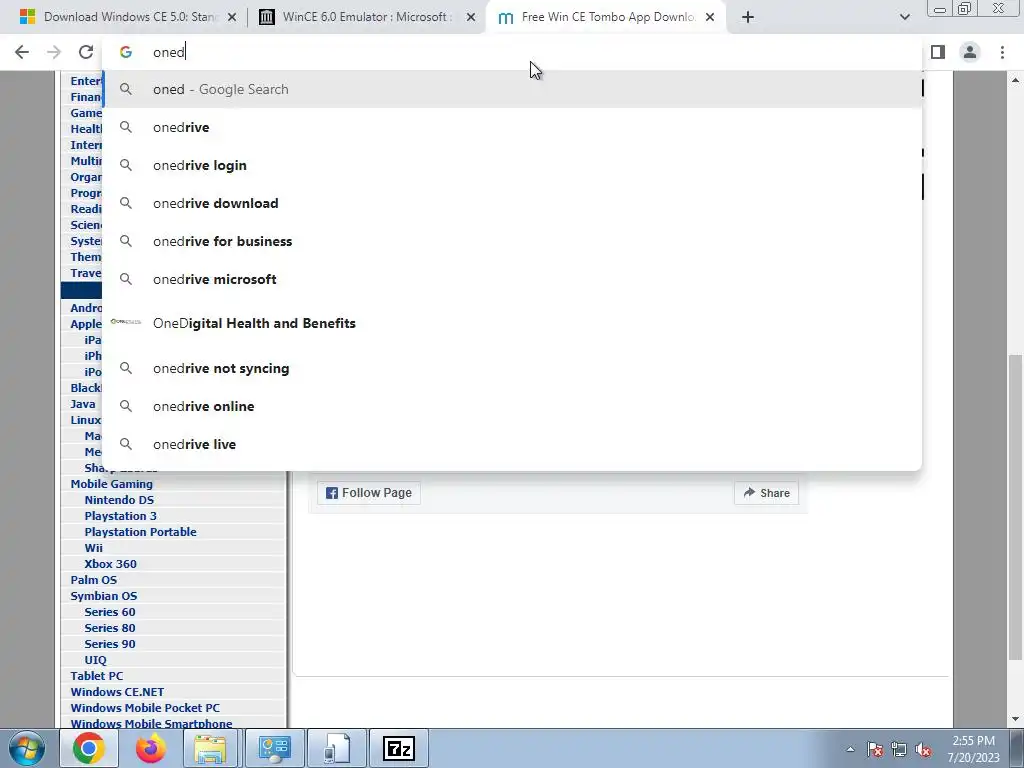This screenshot has width=1024, height=768.
Task: Open the mobile device taskbar icon
Action: pyautogui.click(x=337, y=748)
